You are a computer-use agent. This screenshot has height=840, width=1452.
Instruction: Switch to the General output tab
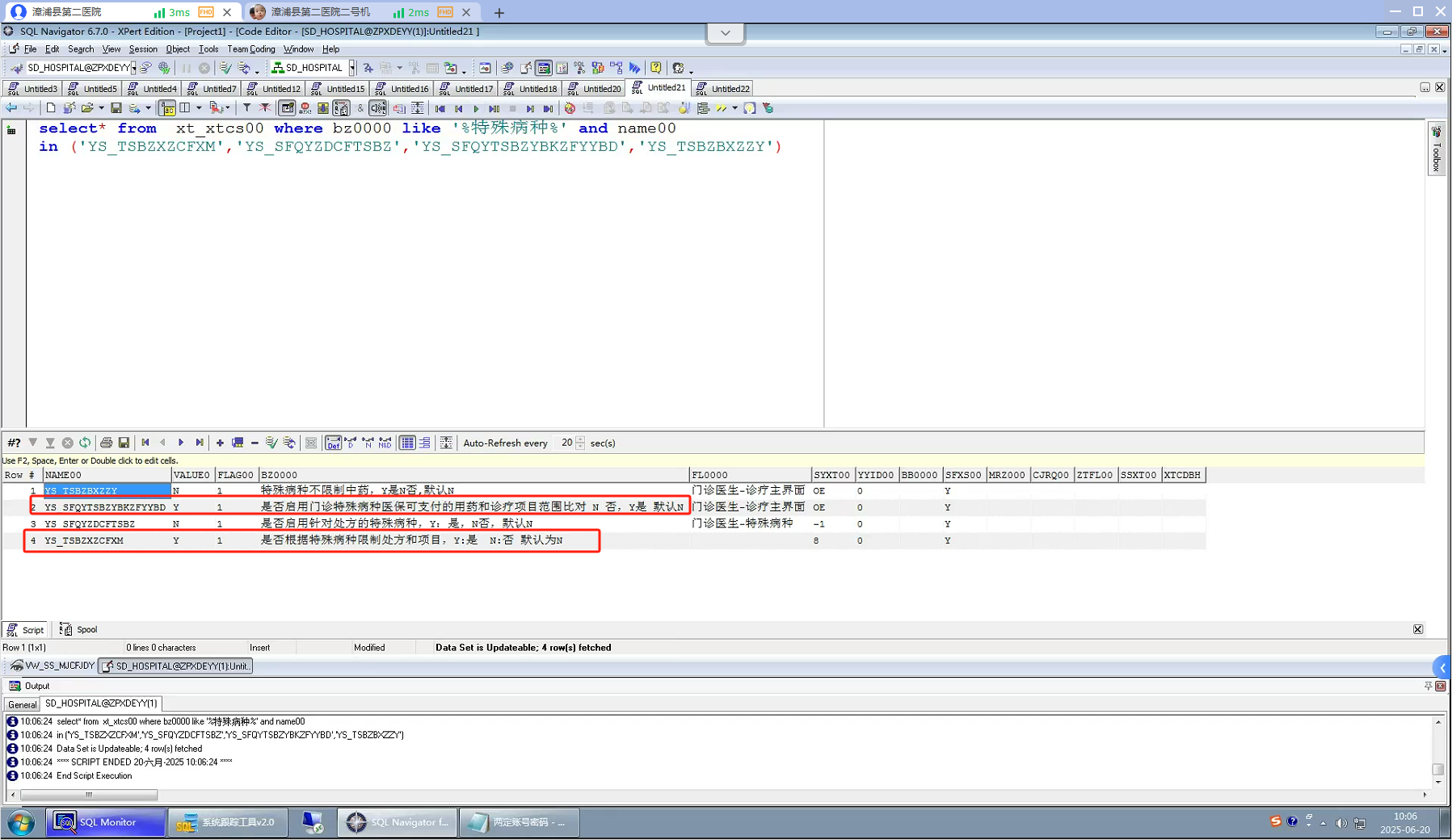22,704
